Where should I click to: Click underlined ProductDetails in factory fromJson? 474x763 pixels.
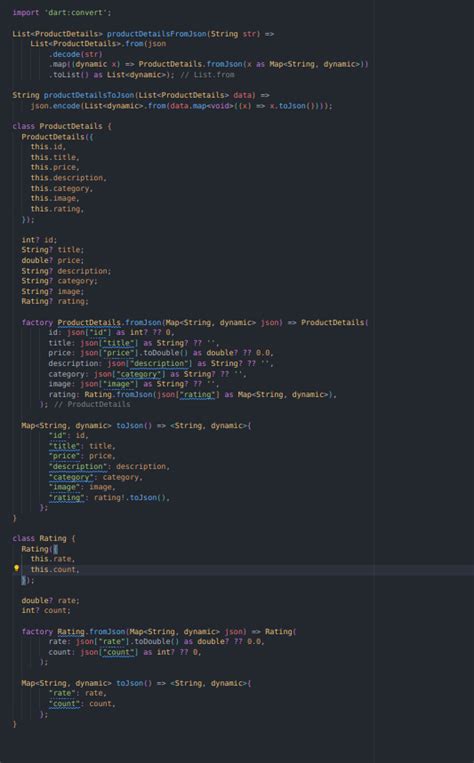pyautogui.click(x=89, y=323)
